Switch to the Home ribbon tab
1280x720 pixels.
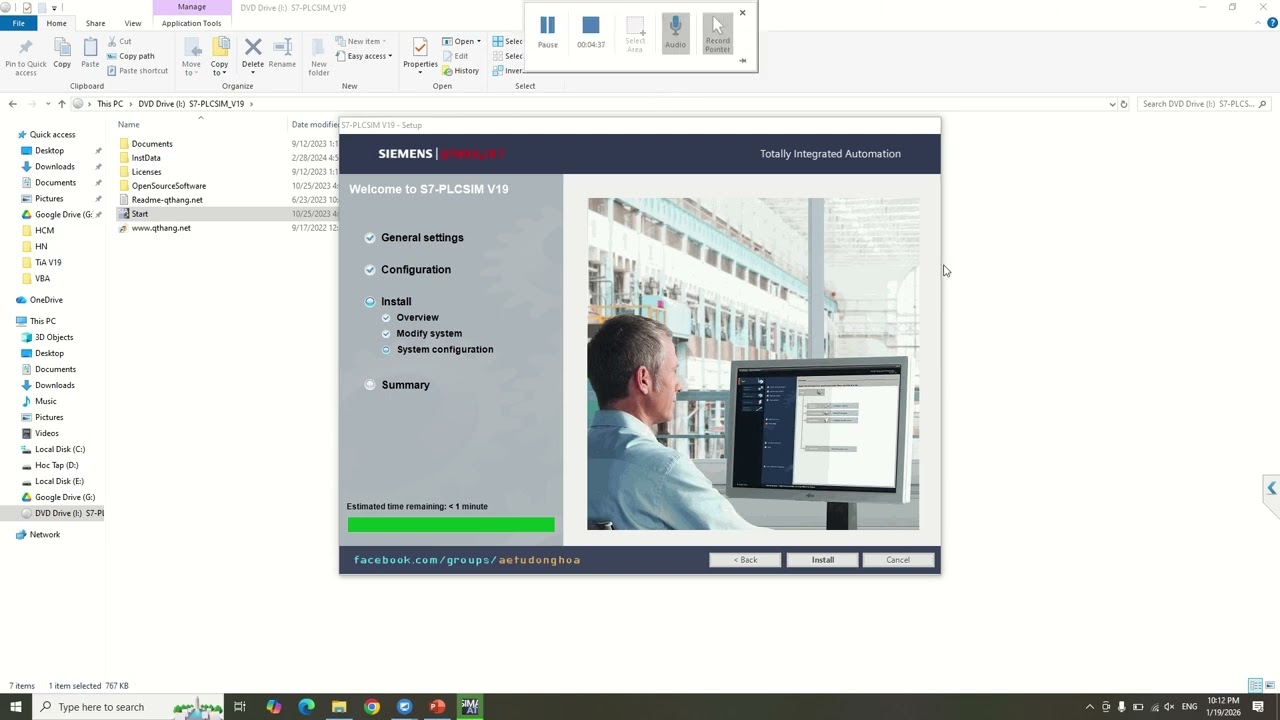(56, 23)
